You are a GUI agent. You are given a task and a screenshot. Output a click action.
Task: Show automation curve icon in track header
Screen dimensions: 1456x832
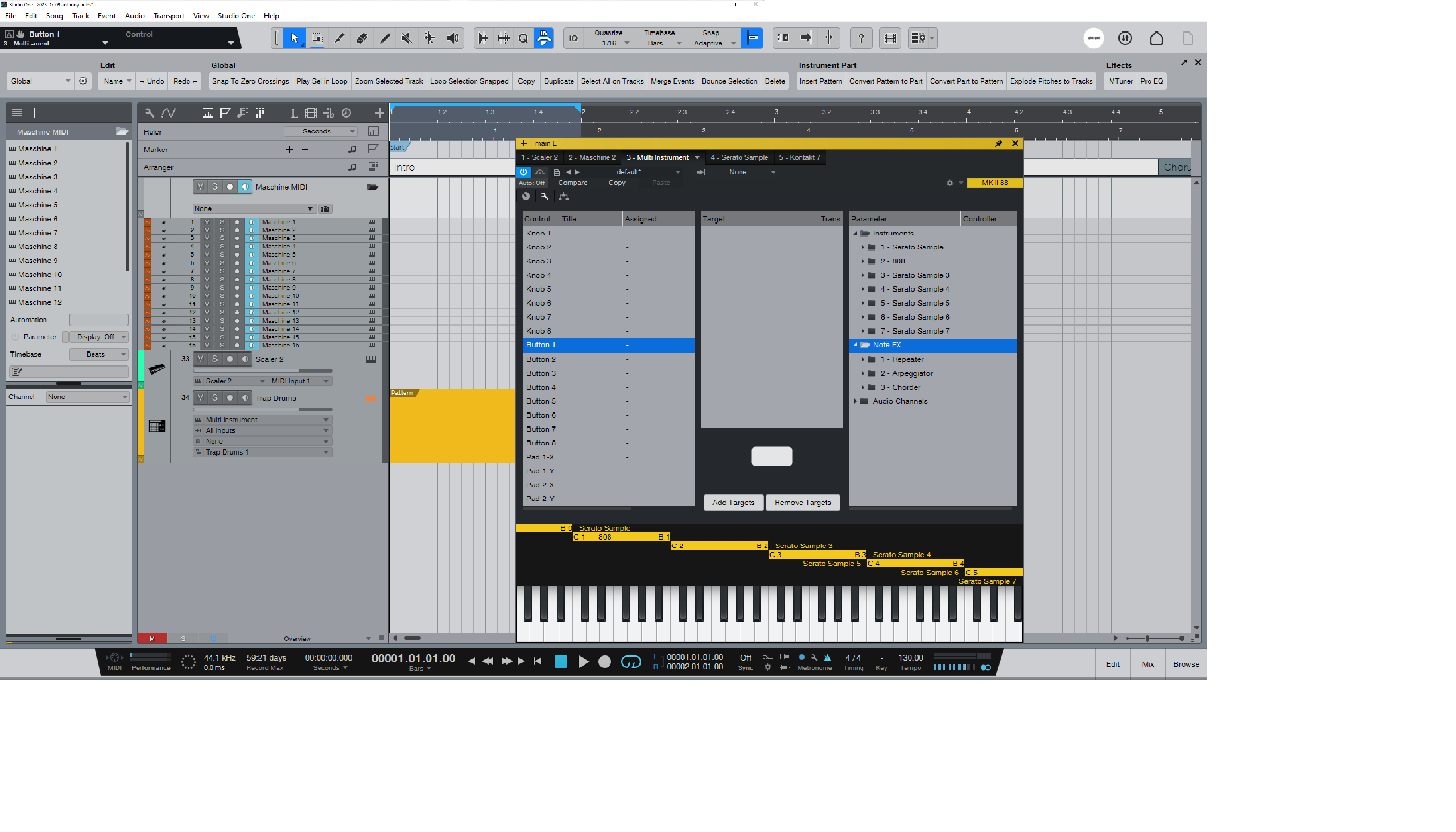coord(168,113)
